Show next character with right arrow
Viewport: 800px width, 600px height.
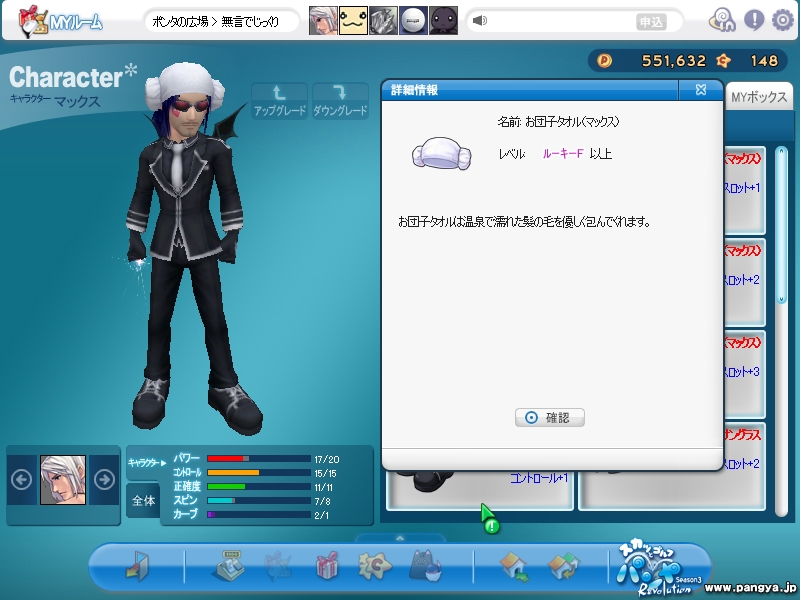click(x=104, y=480)
